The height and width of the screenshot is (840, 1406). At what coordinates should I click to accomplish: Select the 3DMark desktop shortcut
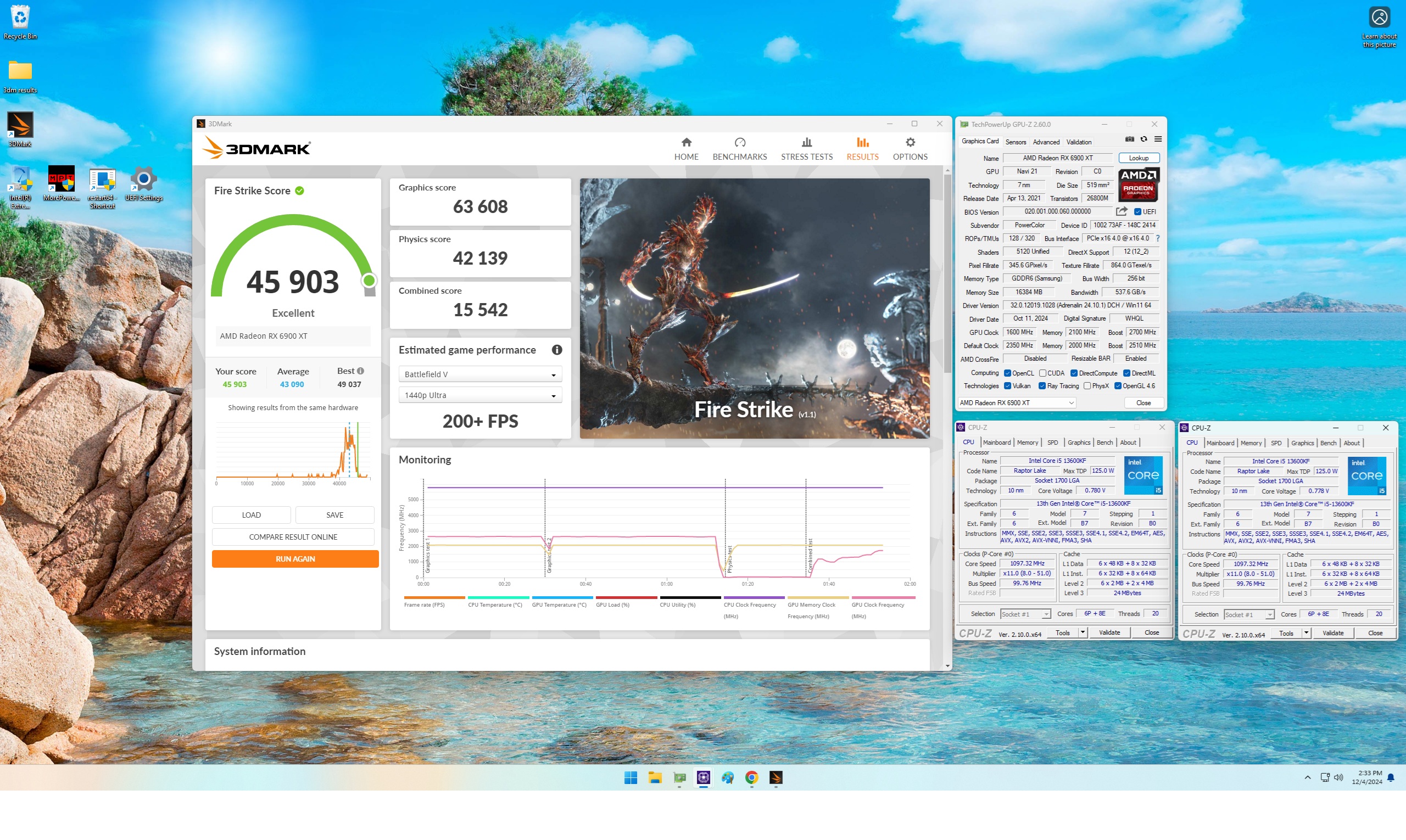click(x=20, y=130)
